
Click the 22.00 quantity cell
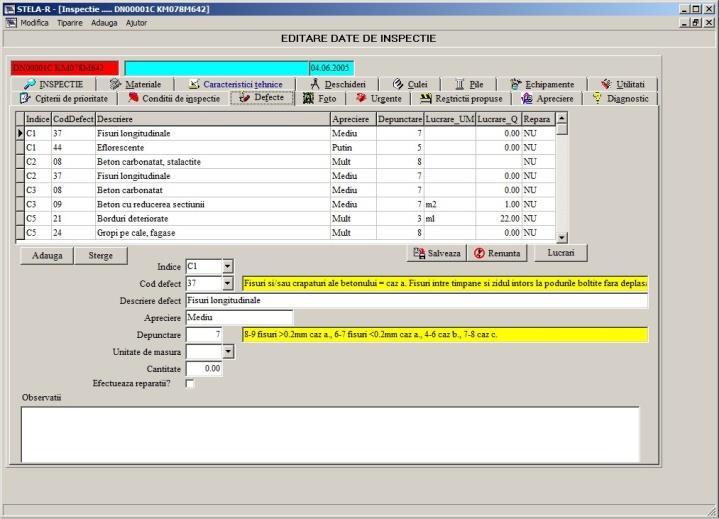(498, 219)
